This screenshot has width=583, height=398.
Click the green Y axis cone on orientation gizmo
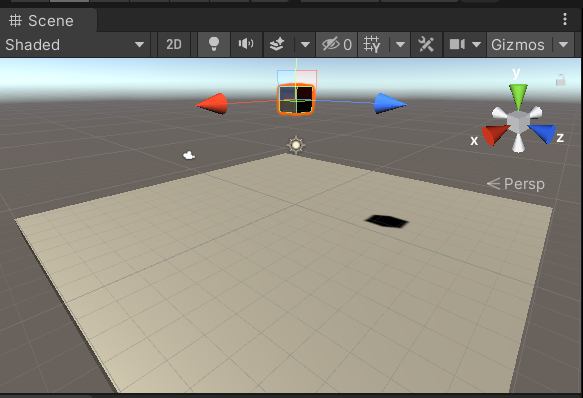518,96
